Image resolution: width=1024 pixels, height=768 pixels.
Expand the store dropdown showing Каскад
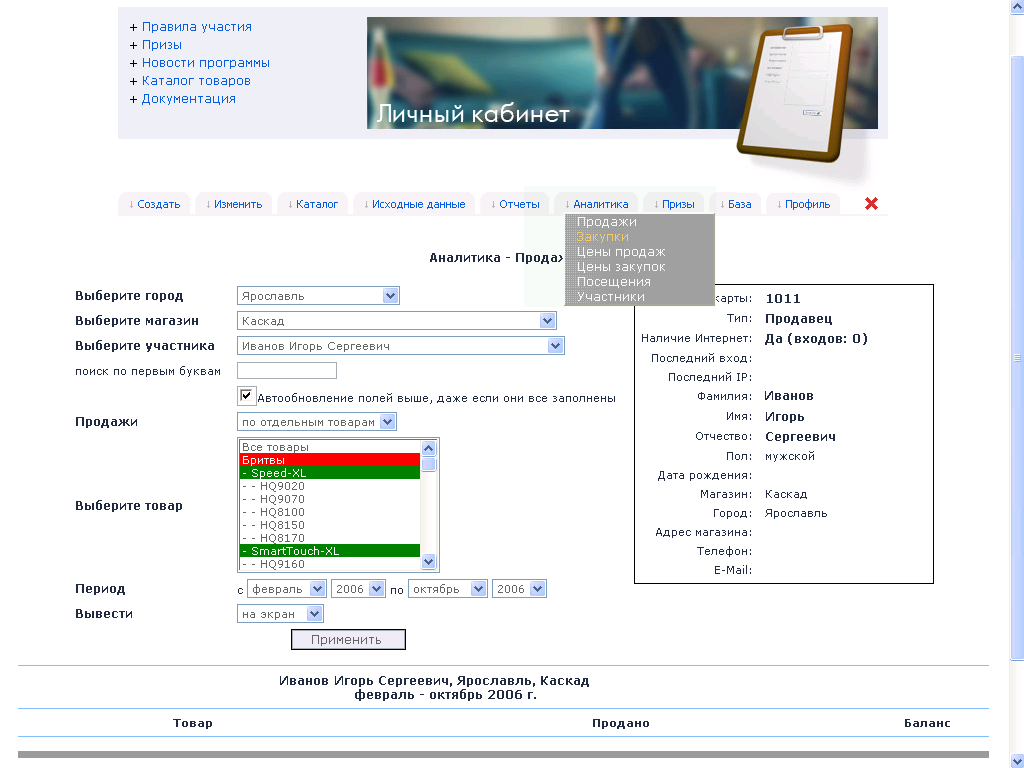pos(396,321)
